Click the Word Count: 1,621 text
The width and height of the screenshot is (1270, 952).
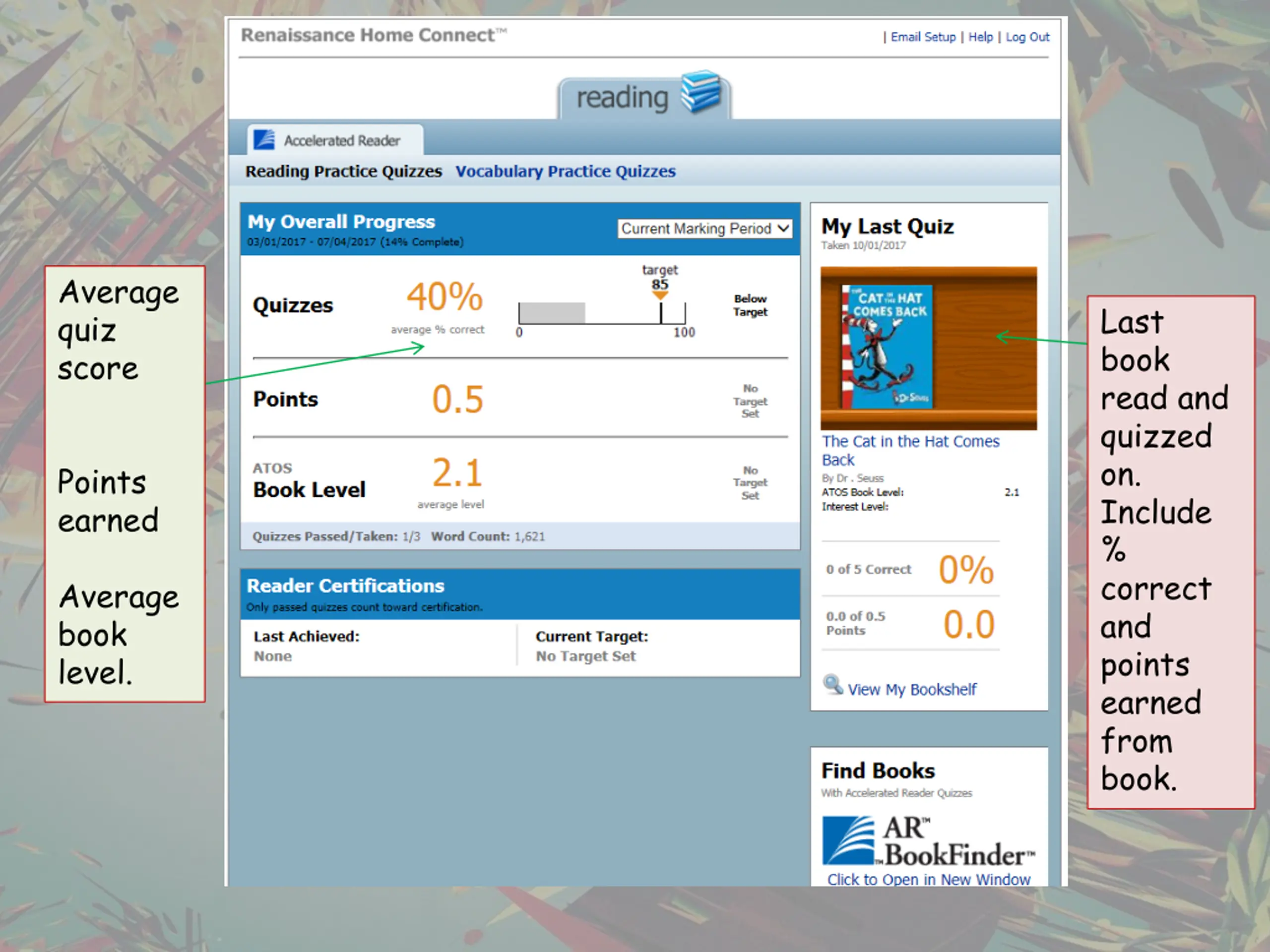(488, 536)
